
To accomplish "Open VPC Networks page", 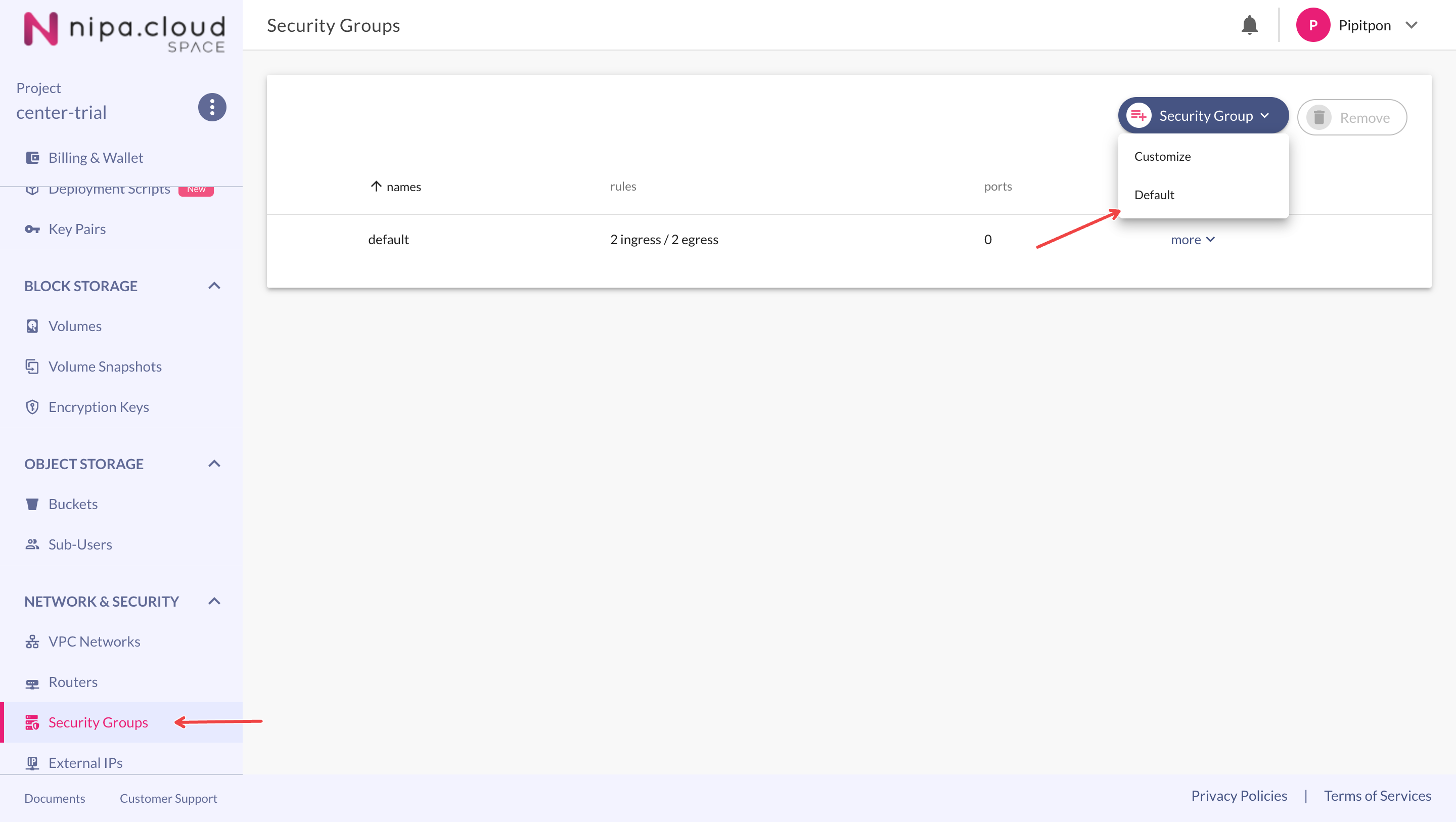I will [94, 642].
